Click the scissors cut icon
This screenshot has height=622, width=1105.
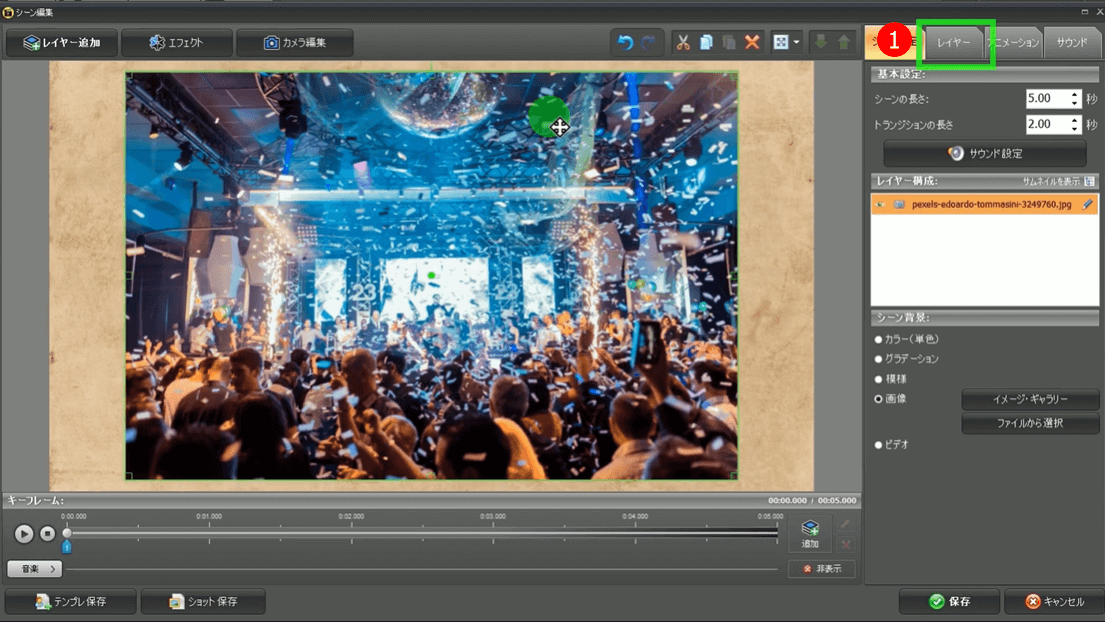pyautogui.click(x=683, y=43)
